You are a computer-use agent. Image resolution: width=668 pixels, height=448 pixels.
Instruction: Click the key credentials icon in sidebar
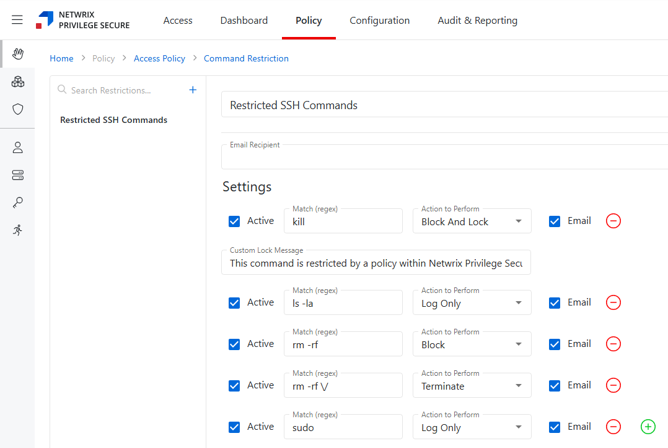click(18, 202)
